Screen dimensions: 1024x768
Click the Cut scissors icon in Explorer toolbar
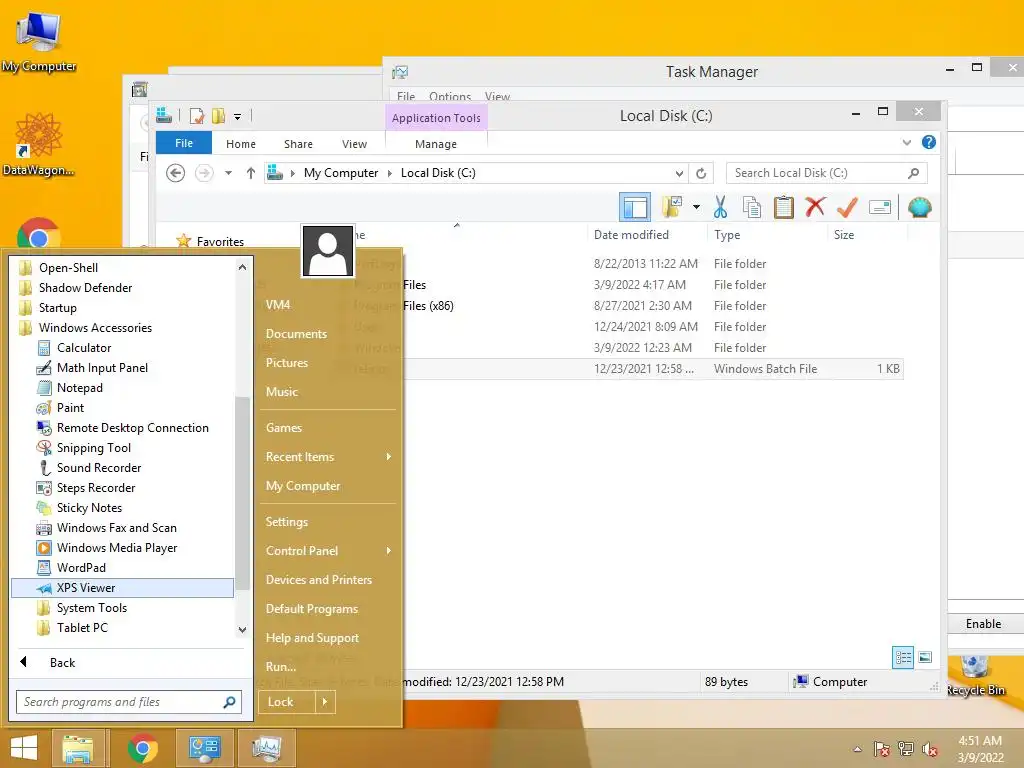coord(720,208)
